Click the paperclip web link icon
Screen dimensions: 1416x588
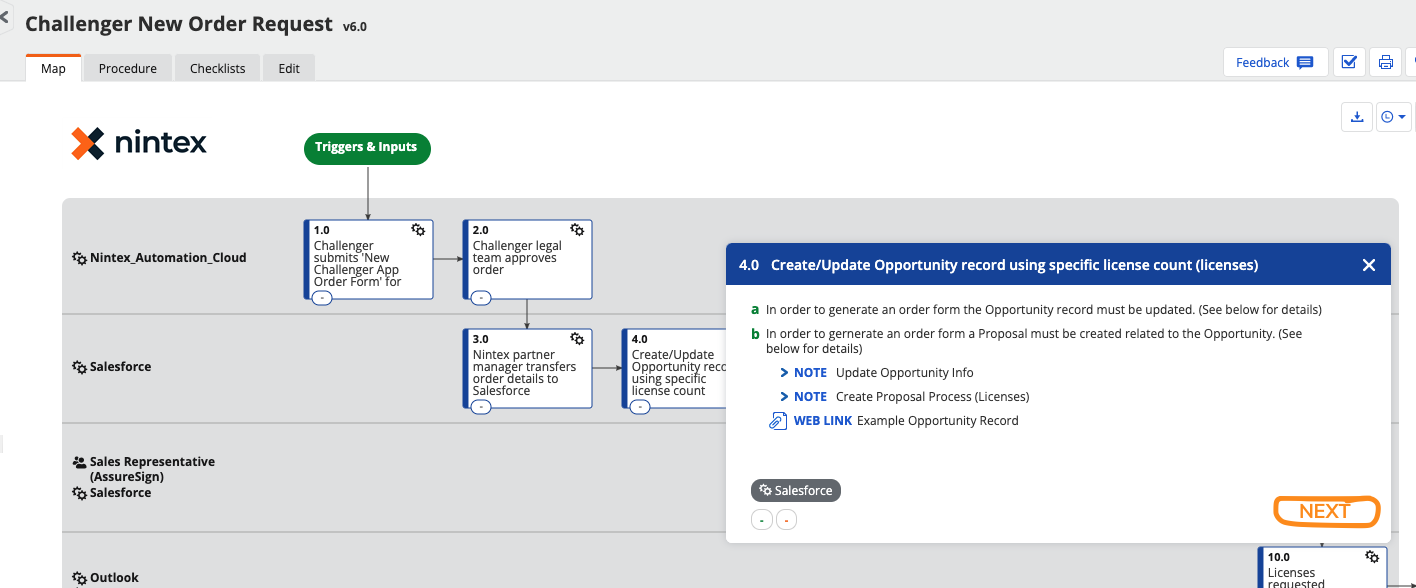(x=777, y=421)
